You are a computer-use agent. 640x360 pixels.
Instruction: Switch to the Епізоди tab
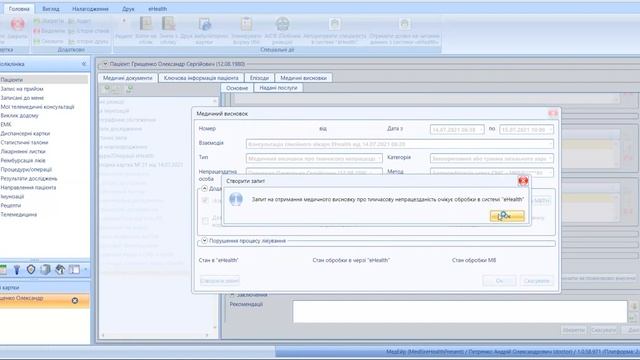click(x=259, y=78)
